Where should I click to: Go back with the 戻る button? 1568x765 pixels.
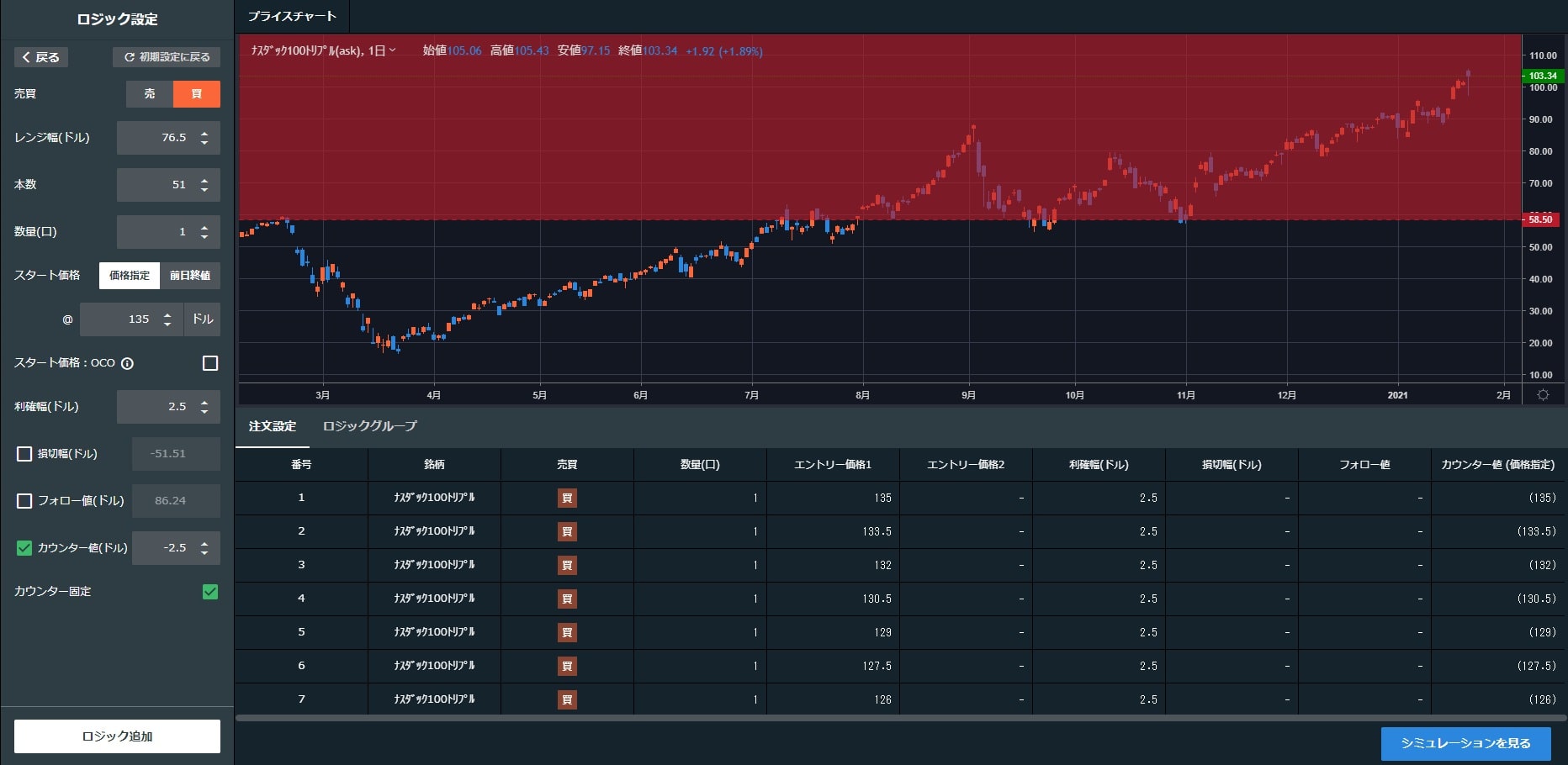41,57
